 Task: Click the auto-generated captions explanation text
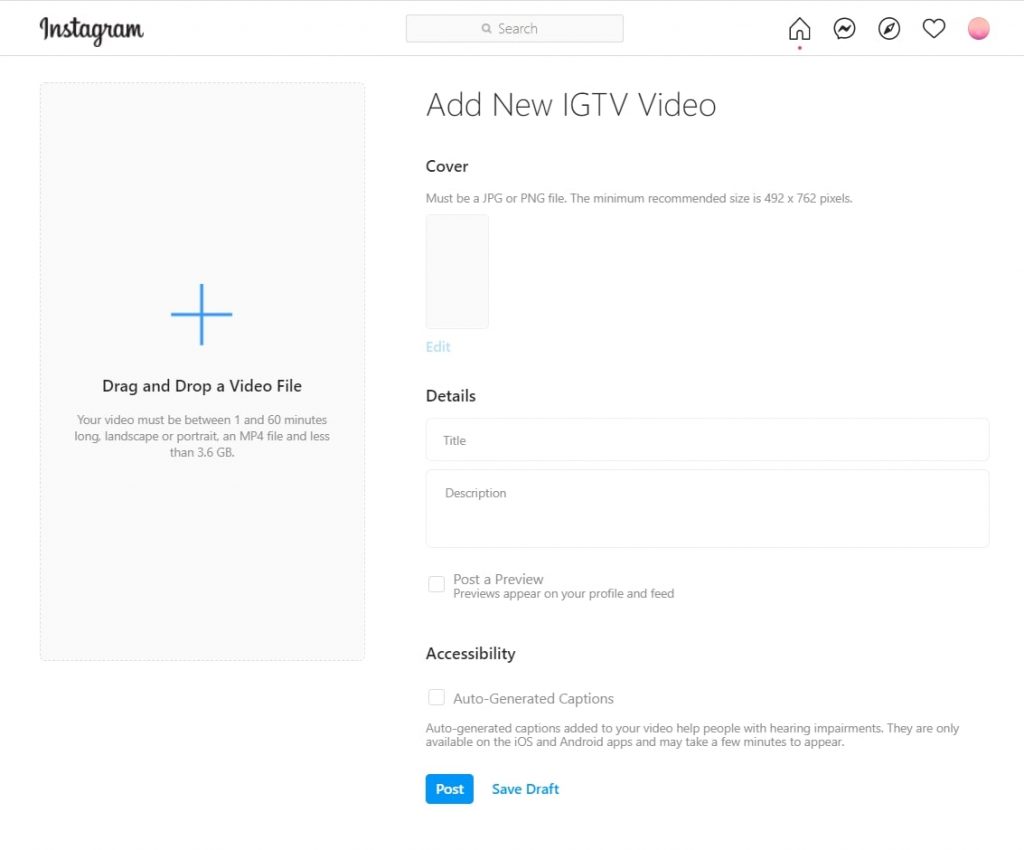click(692, 735)
